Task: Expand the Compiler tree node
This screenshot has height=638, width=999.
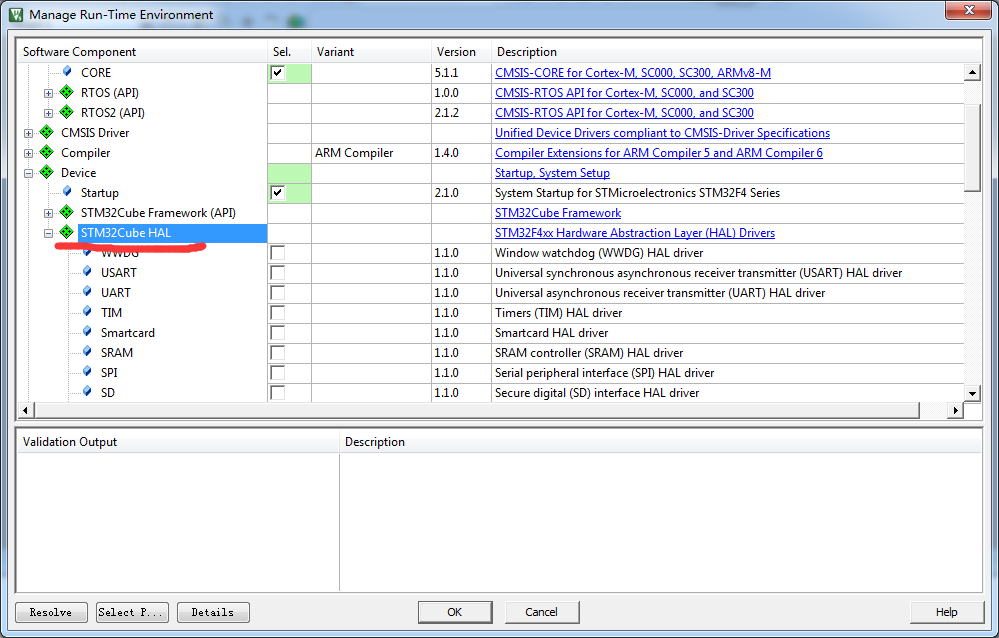Action: click(28, 153)
